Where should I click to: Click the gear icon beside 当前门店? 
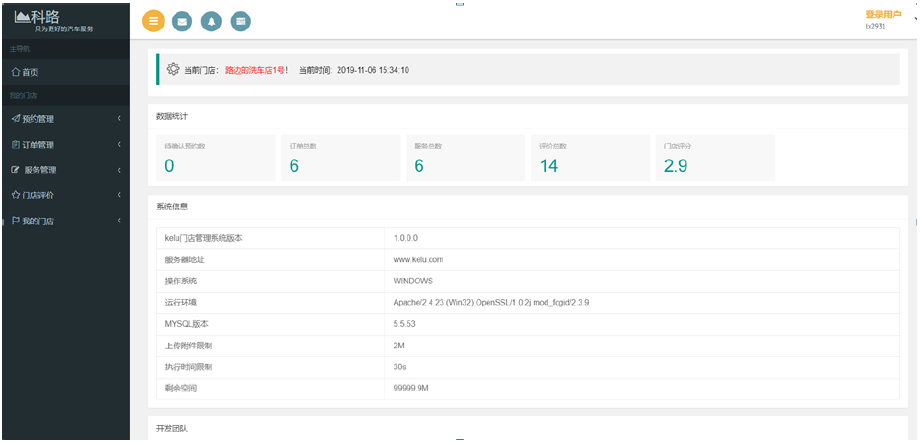pyautogui.click(x=173, y=70)
